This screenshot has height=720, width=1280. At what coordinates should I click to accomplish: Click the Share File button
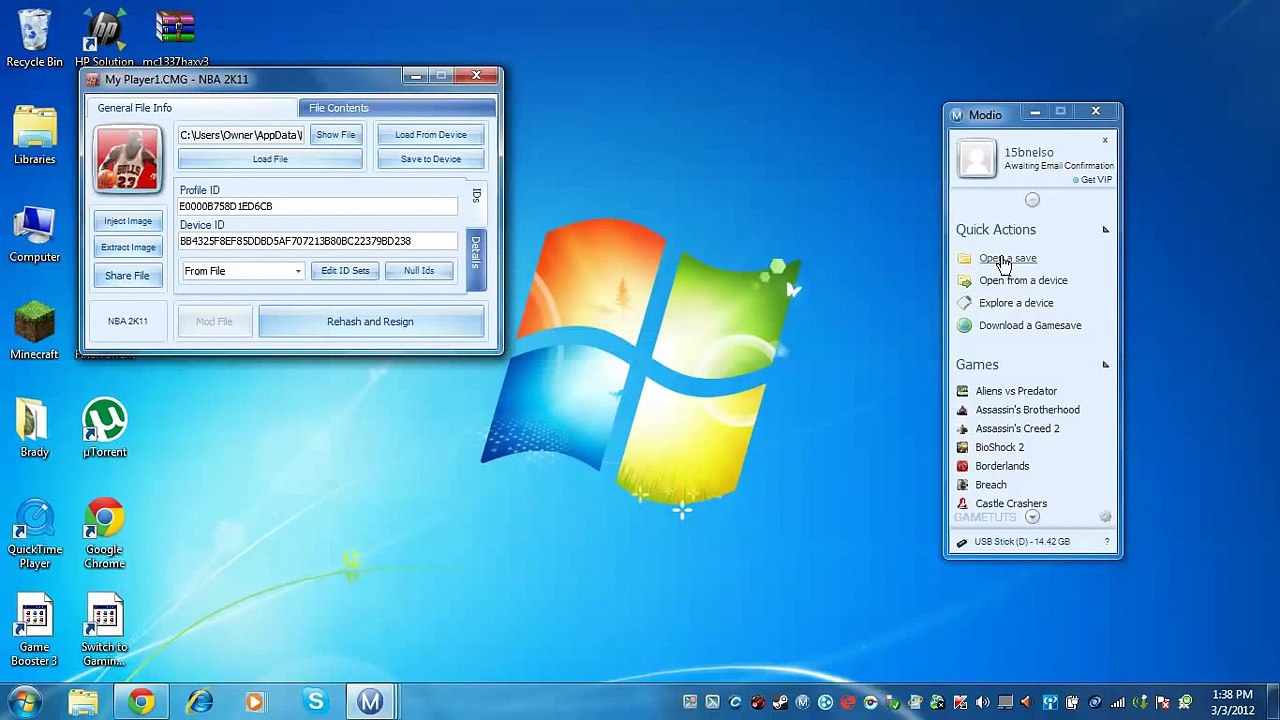click(127, 276)
